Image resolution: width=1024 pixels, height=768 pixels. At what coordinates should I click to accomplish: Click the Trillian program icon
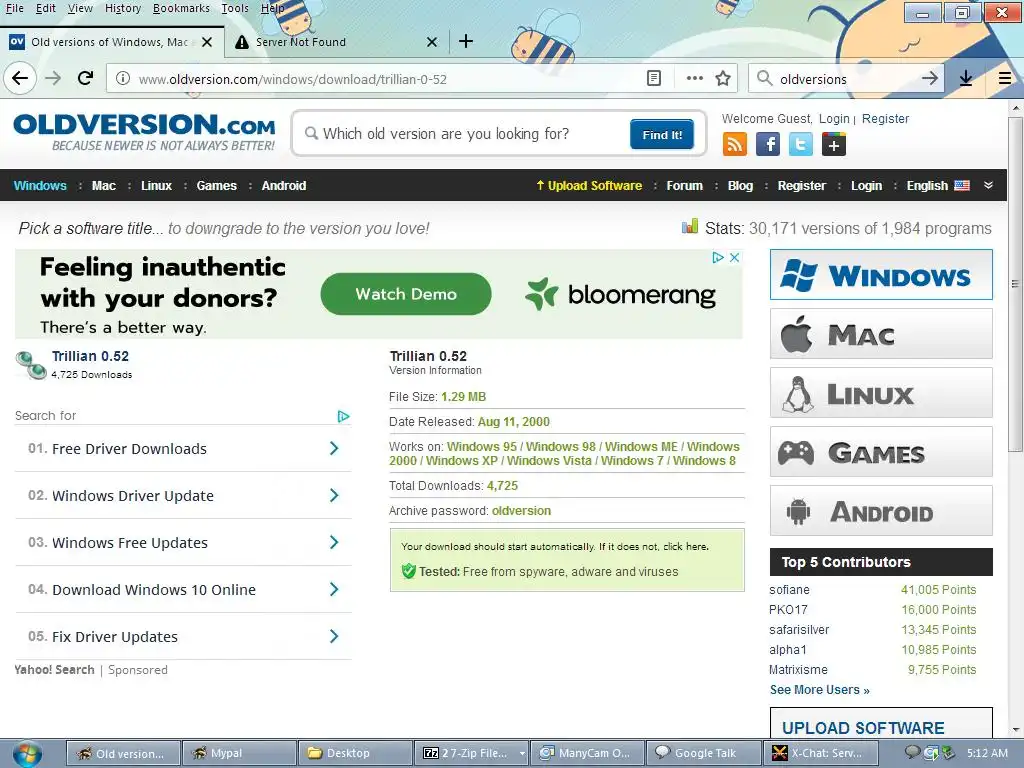tap(31, 364)
